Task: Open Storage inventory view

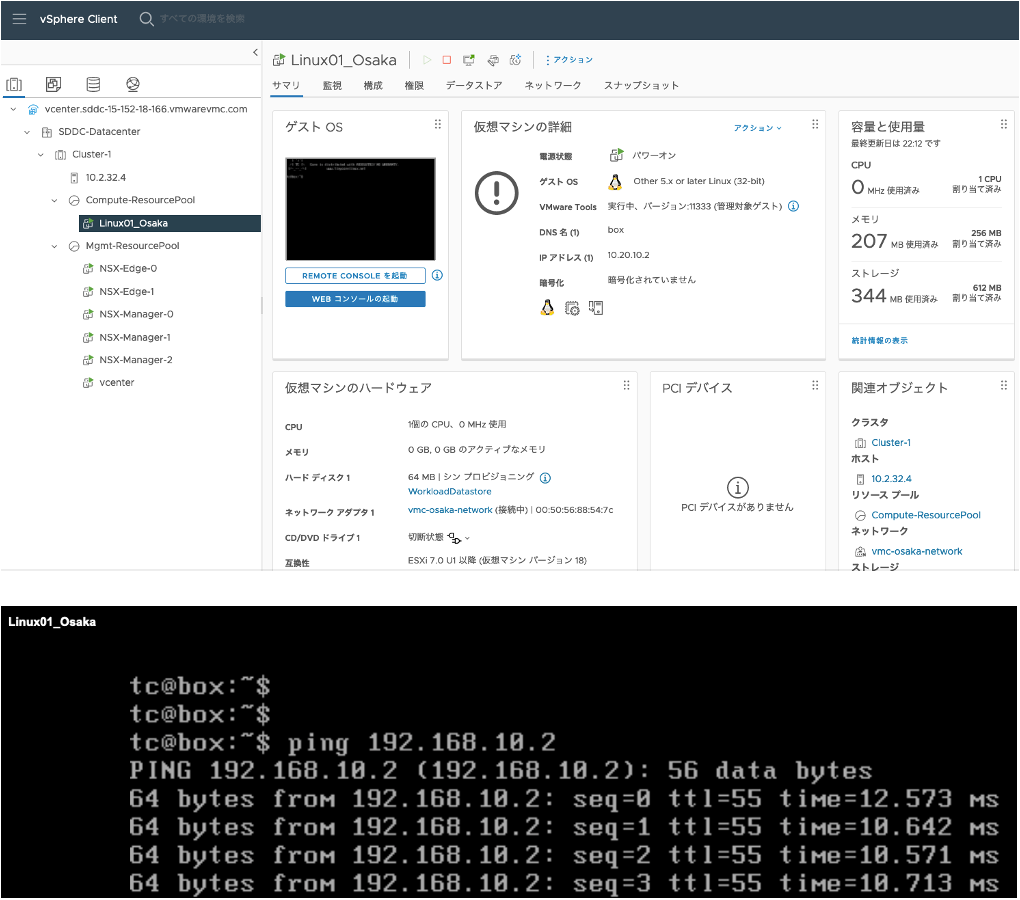Action: point(93,84)
